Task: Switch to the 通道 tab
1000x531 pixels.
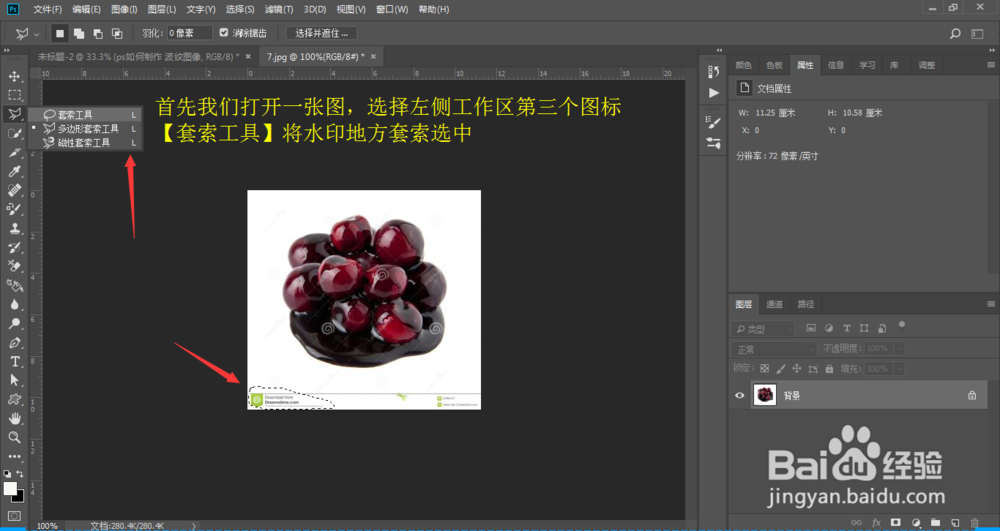Action: [774, 304]
